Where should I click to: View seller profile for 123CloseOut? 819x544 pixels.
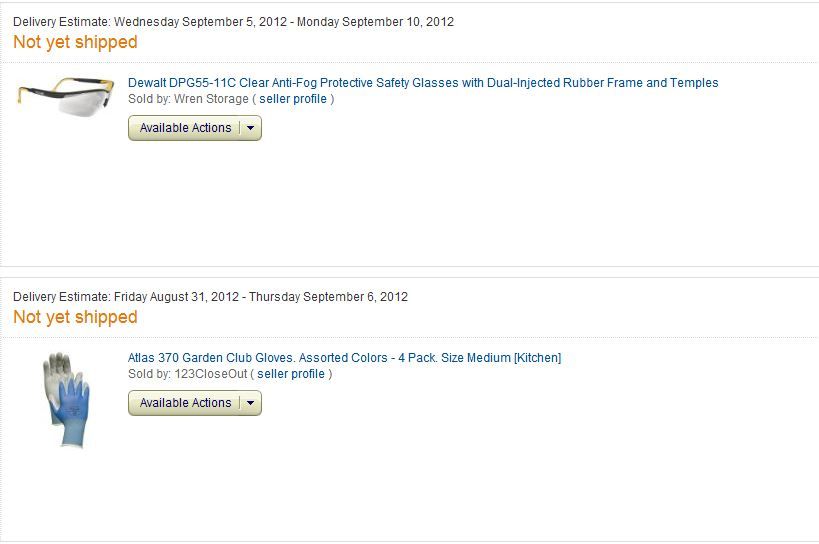point(292,374)
